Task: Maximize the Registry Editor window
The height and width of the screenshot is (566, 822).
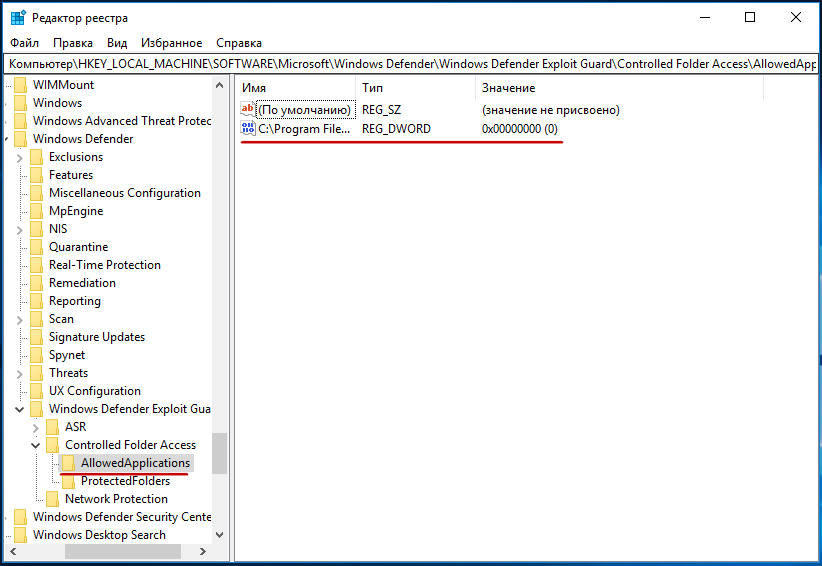Action: (x=750, y=17)
